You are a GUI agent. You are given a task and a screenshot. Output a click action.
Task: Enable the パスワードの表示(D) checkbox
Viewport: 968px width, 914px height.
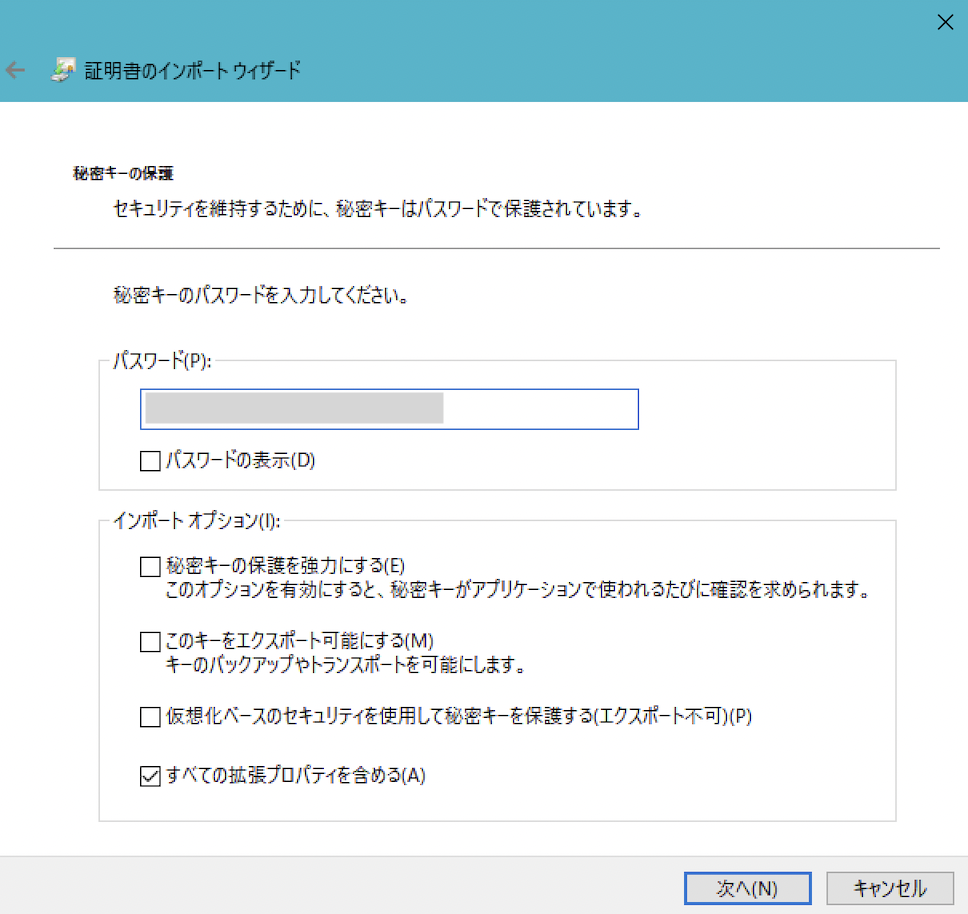[150, 461]
